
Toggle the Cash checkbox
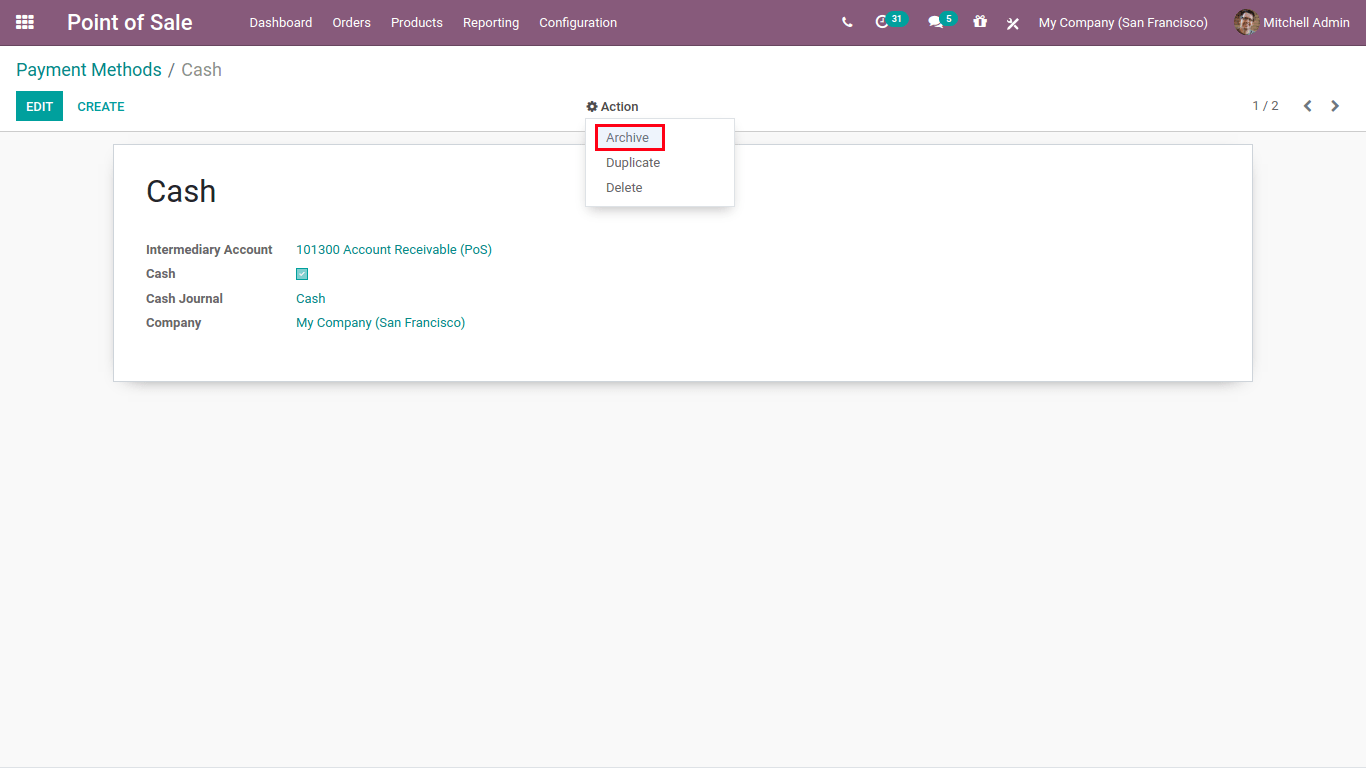click(302, 274)
